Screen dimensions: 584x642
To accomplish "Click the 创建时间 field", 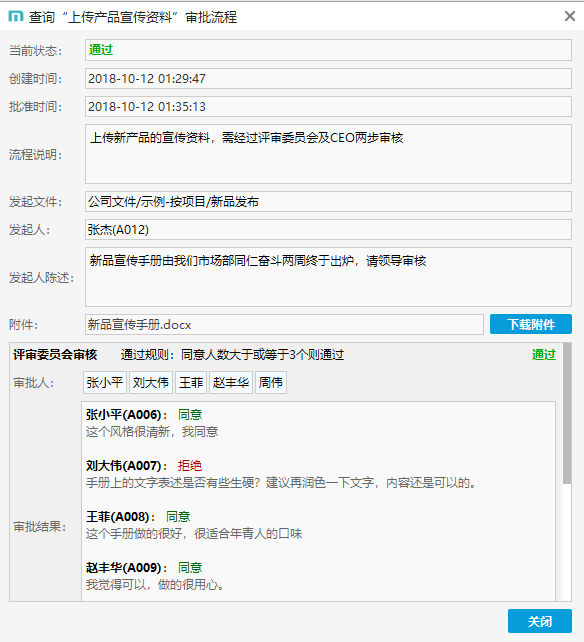I will click(x=328, y=79).
